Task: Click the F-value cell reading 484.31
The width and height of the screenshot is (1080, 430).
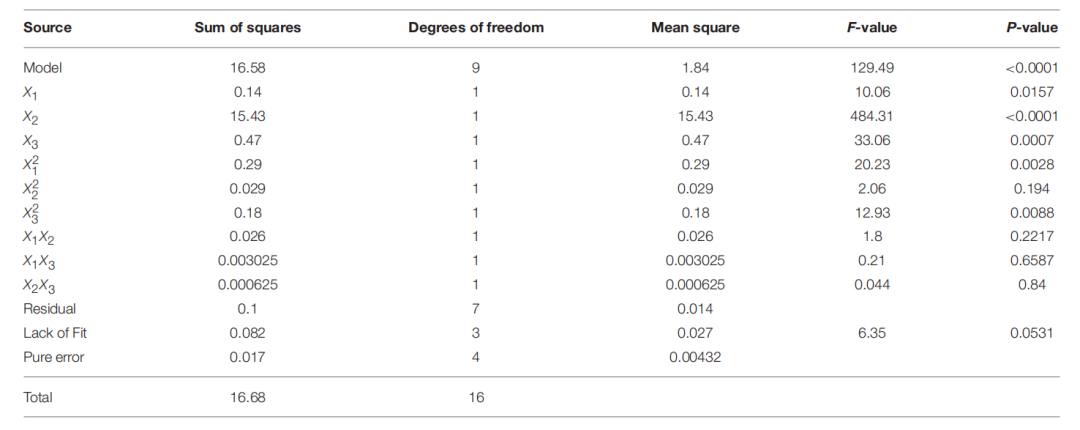Action: pyautogui.click(x=872, y=116)
